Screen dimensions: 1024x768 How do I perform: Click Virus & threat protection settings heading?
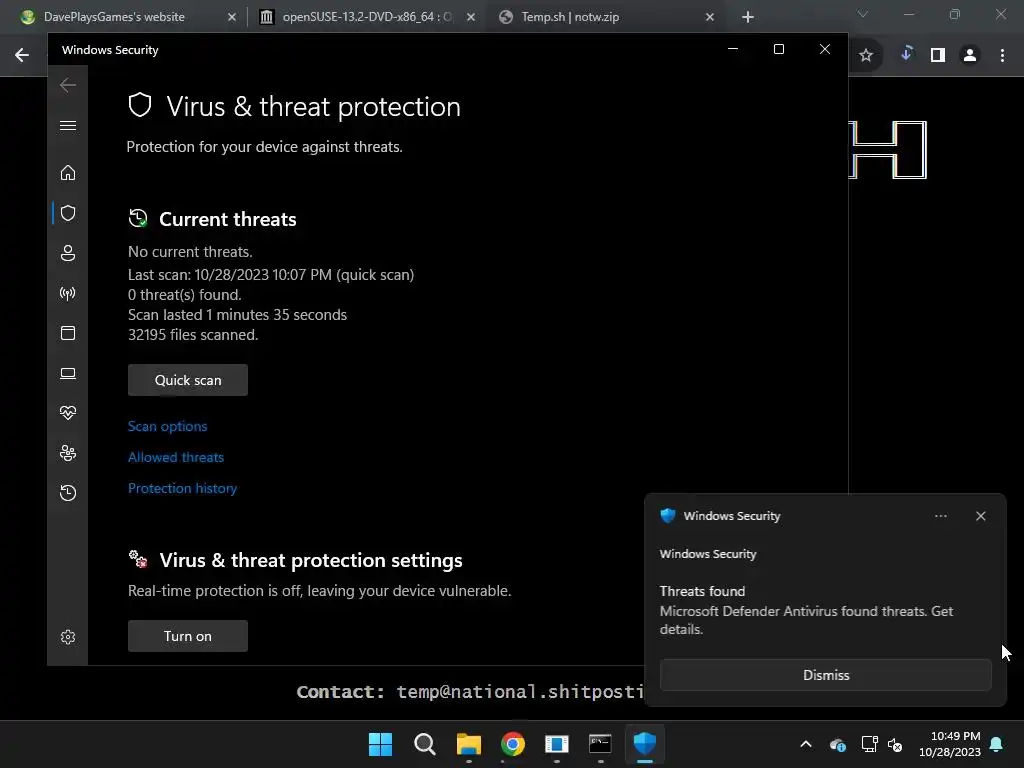(311, 560)
